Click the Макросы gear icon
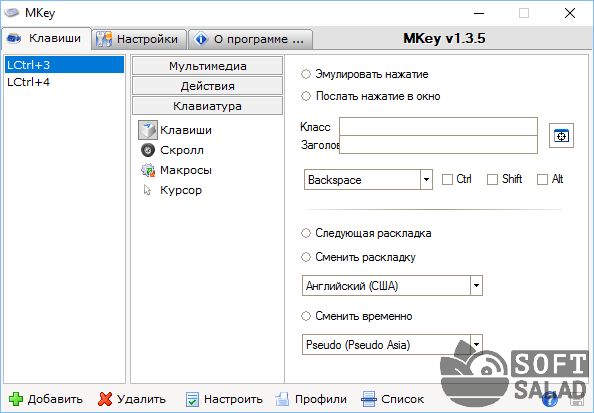The width and height of the screenshot is (594, 413). point(148,170)
